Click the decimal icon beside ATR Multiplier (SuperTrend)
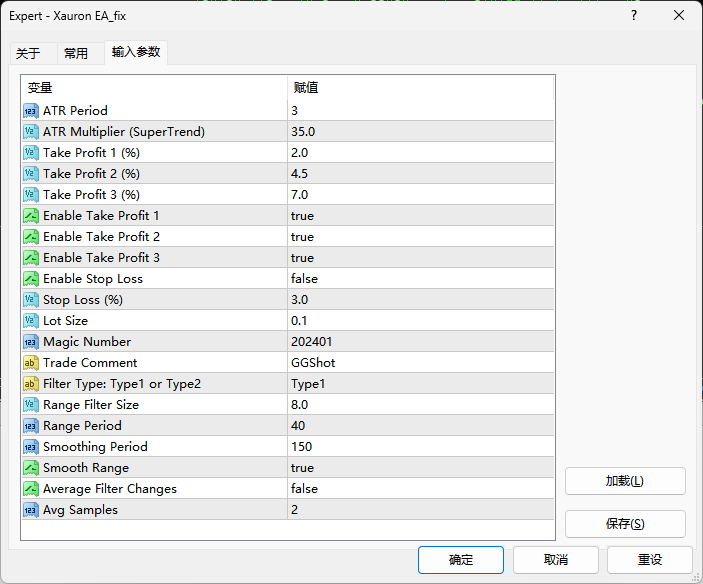 pos(31,132)
